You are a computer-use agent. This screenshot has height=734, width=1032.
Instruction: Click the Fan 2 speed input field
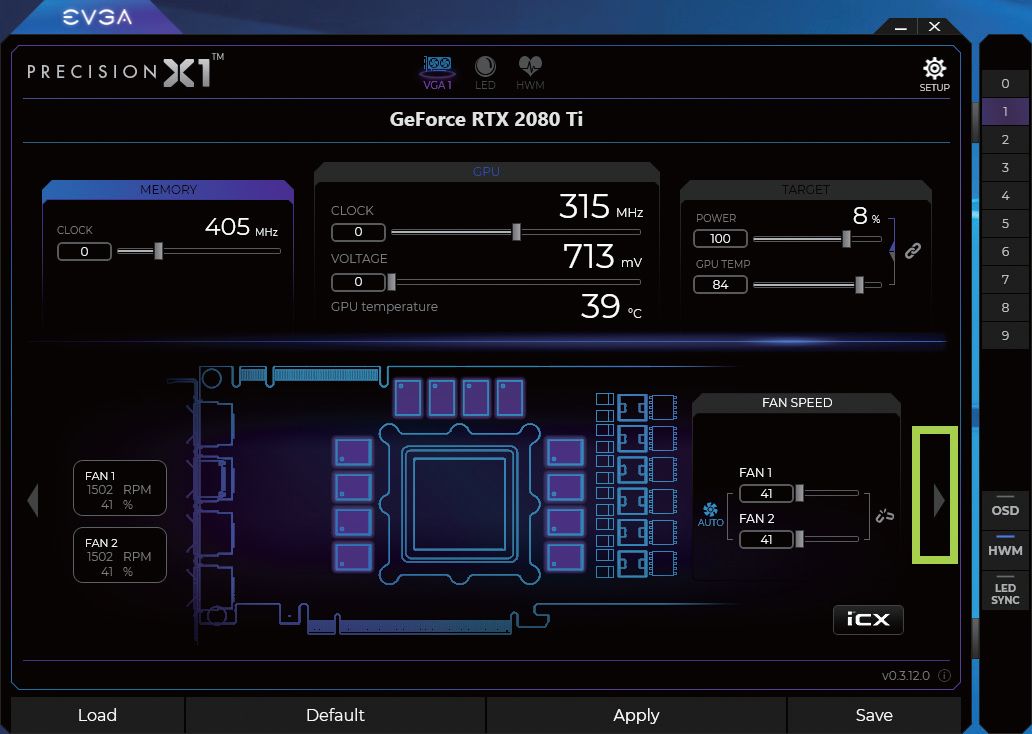tap(766, 539)
